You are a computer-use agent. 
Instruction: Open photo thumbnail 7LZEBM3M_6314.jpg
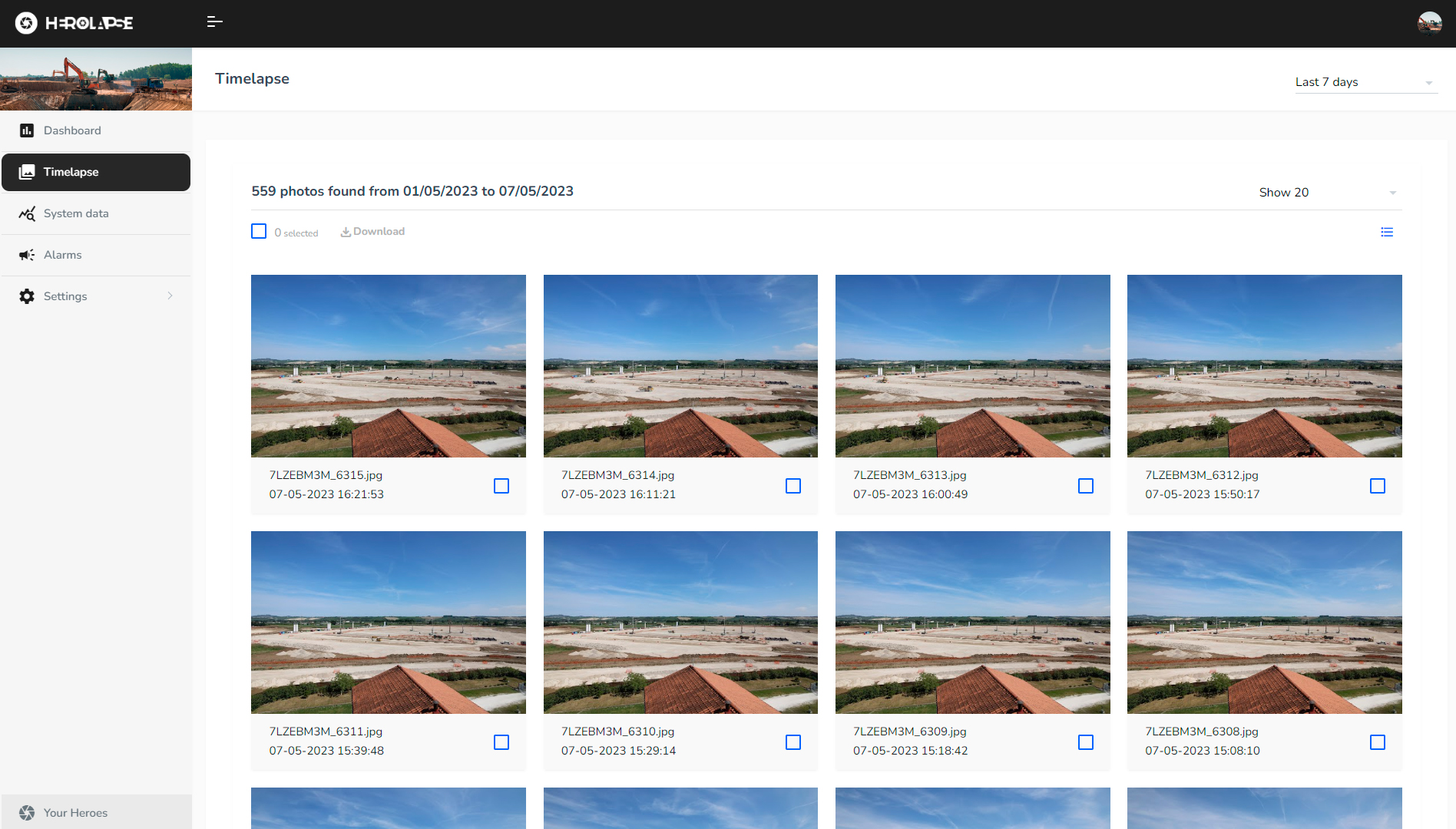tap(680, 366)
